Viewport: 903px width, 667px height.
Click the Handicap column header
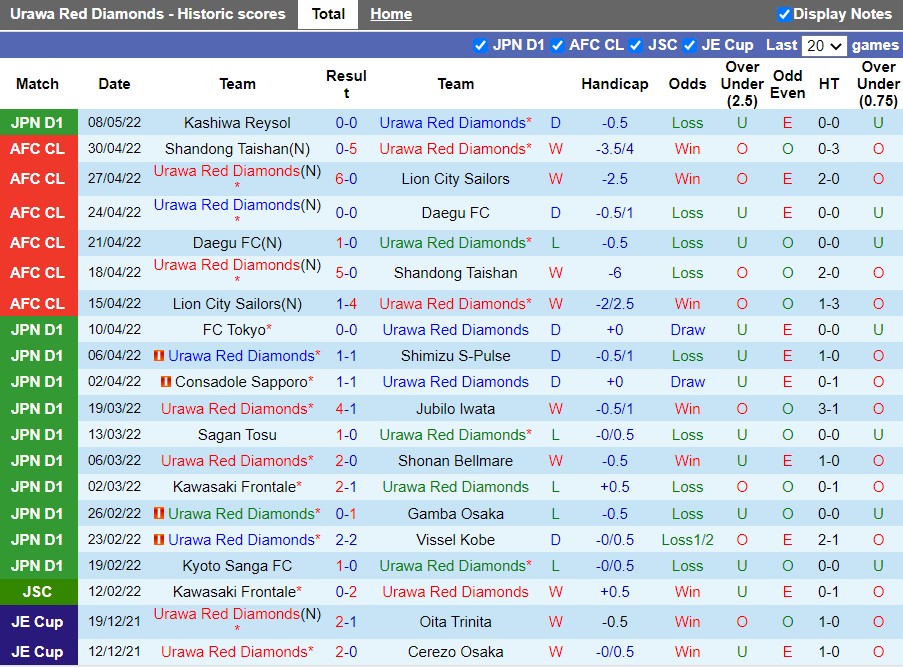615,84
